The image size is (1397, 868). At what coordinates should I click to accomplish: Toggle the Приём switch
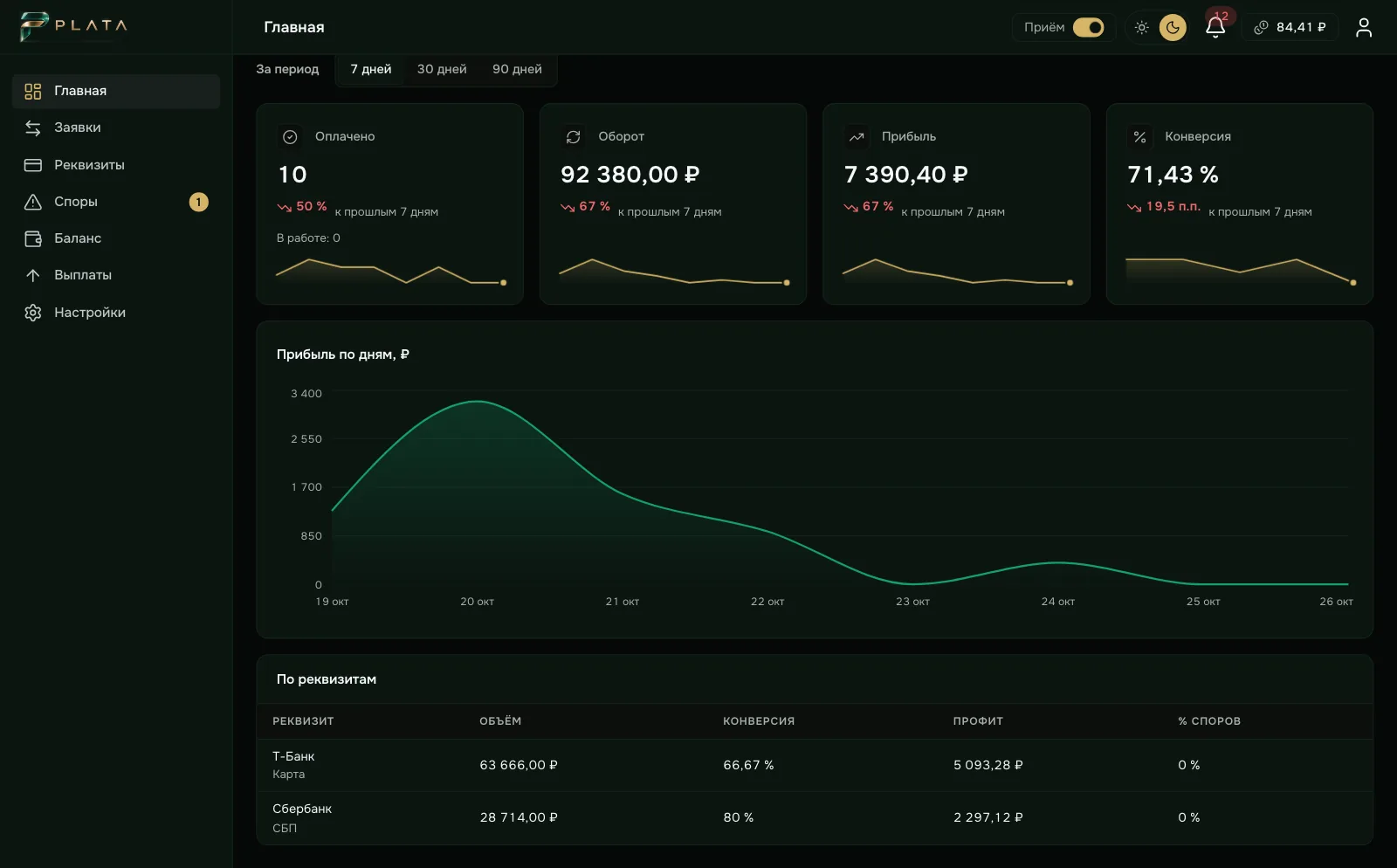1088,27
